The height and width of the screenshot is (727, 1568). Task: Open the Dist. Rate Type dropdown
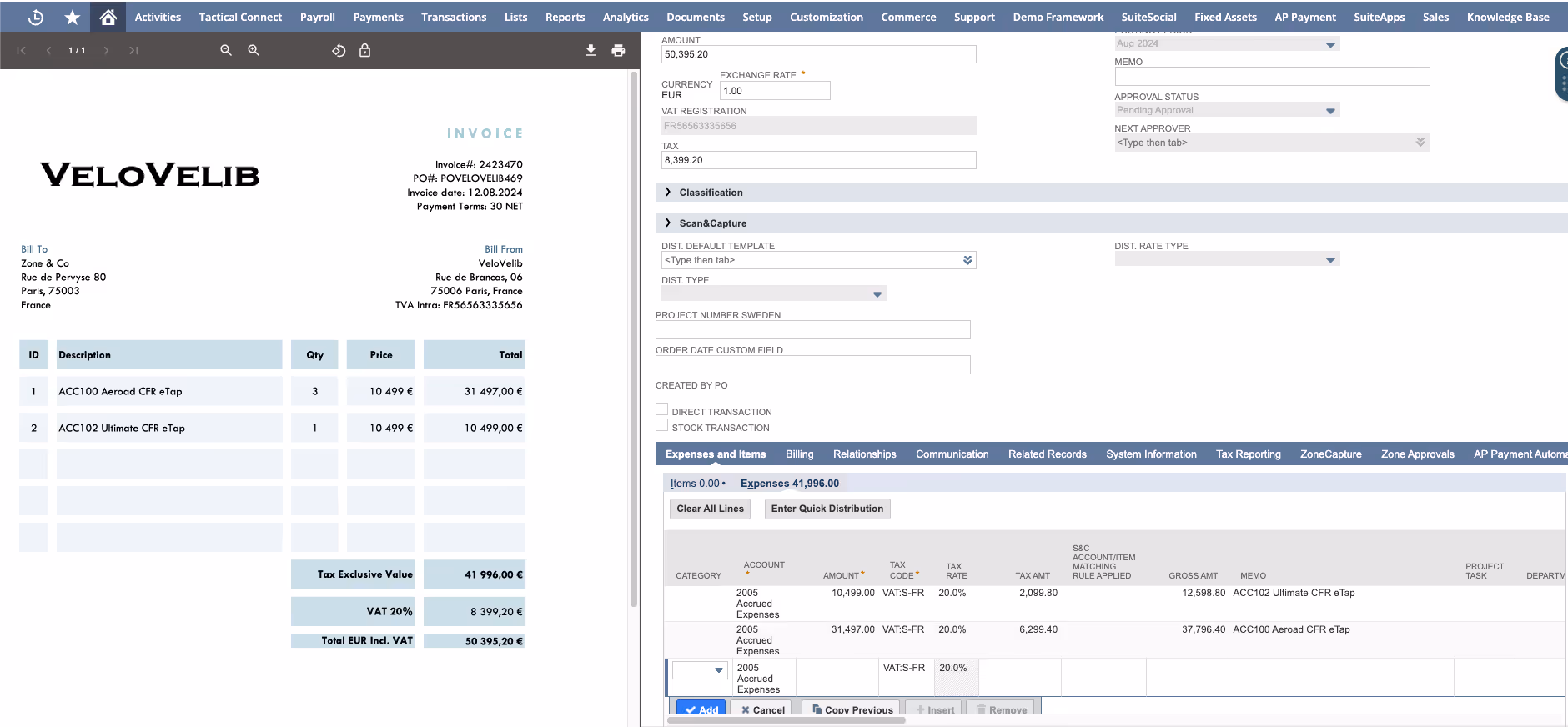pyautogui.click(x=1330, y=260)
